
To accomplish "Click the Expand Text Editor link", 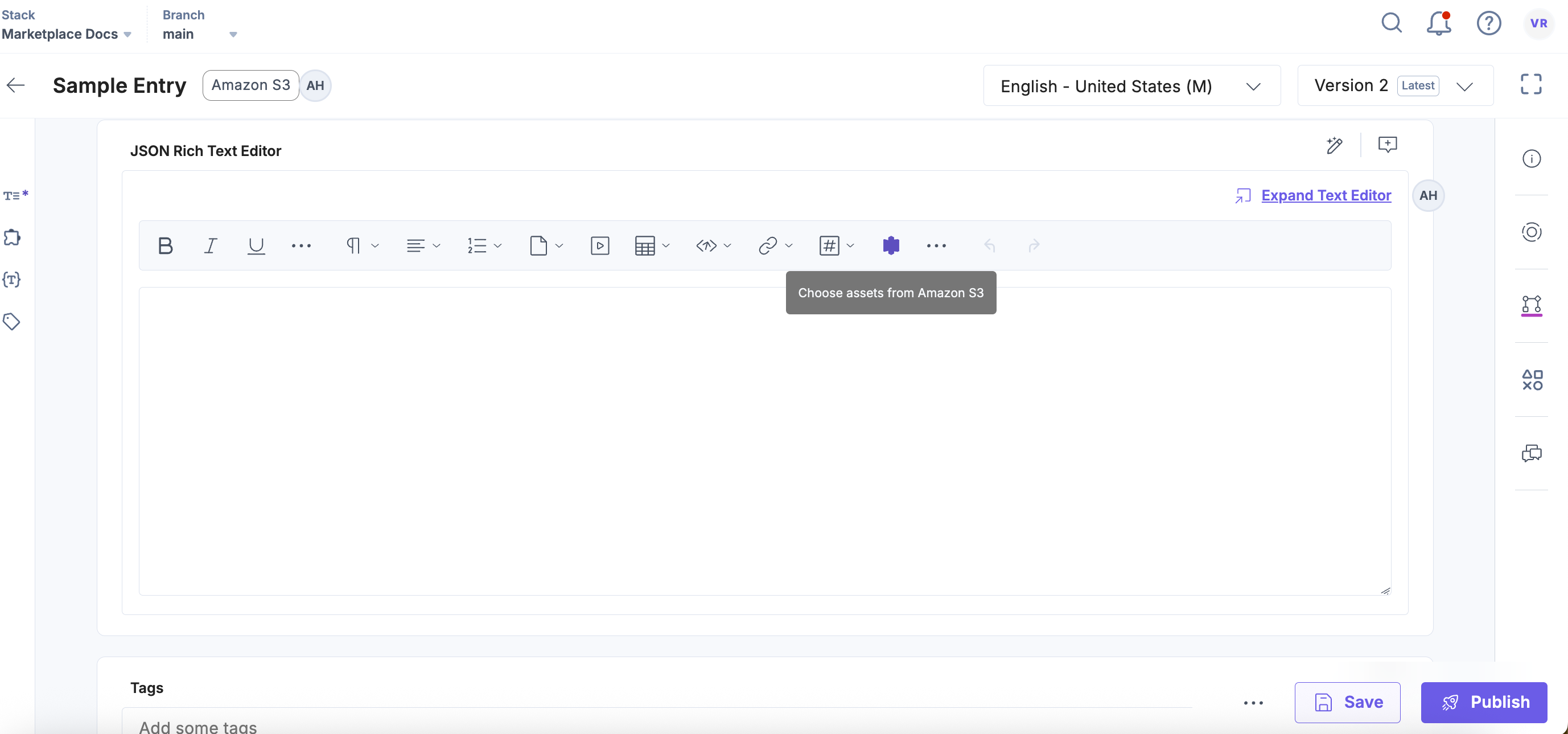I will click(1326, 195).
